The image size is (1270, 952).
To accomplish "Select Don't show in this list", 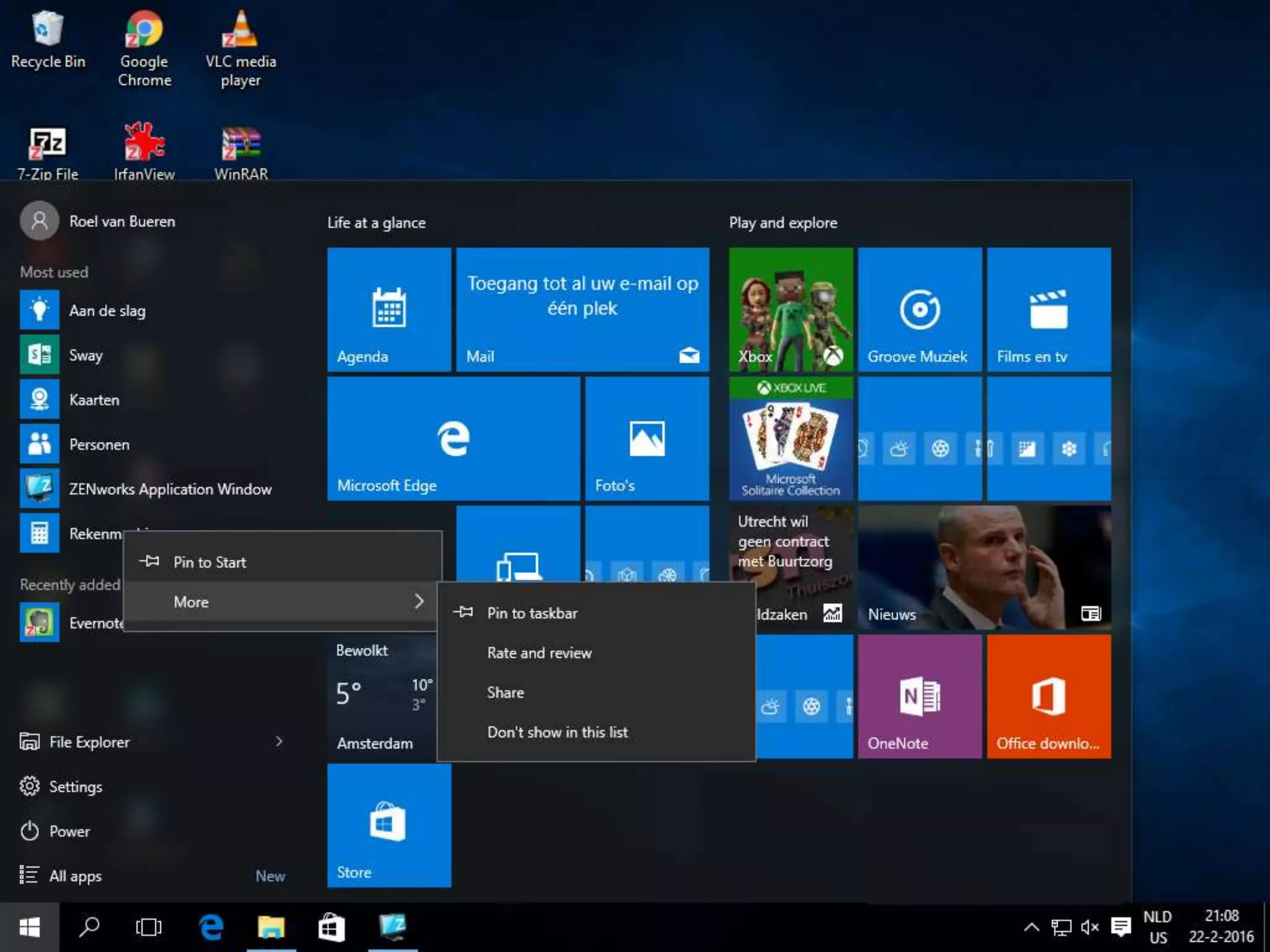I will [597, 732].
